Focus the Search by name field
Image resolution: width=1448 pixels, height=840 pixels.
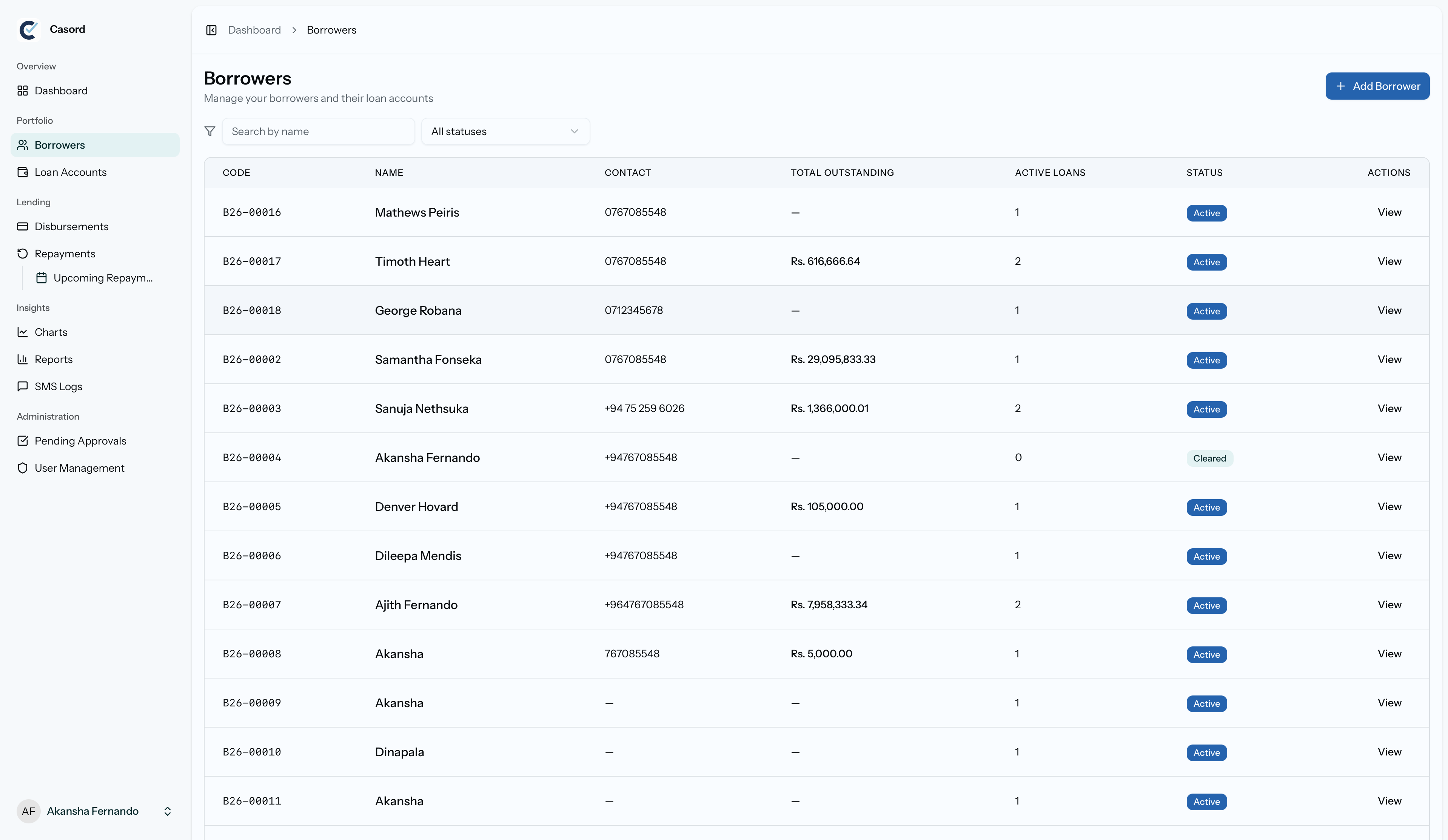pos(318,132)
